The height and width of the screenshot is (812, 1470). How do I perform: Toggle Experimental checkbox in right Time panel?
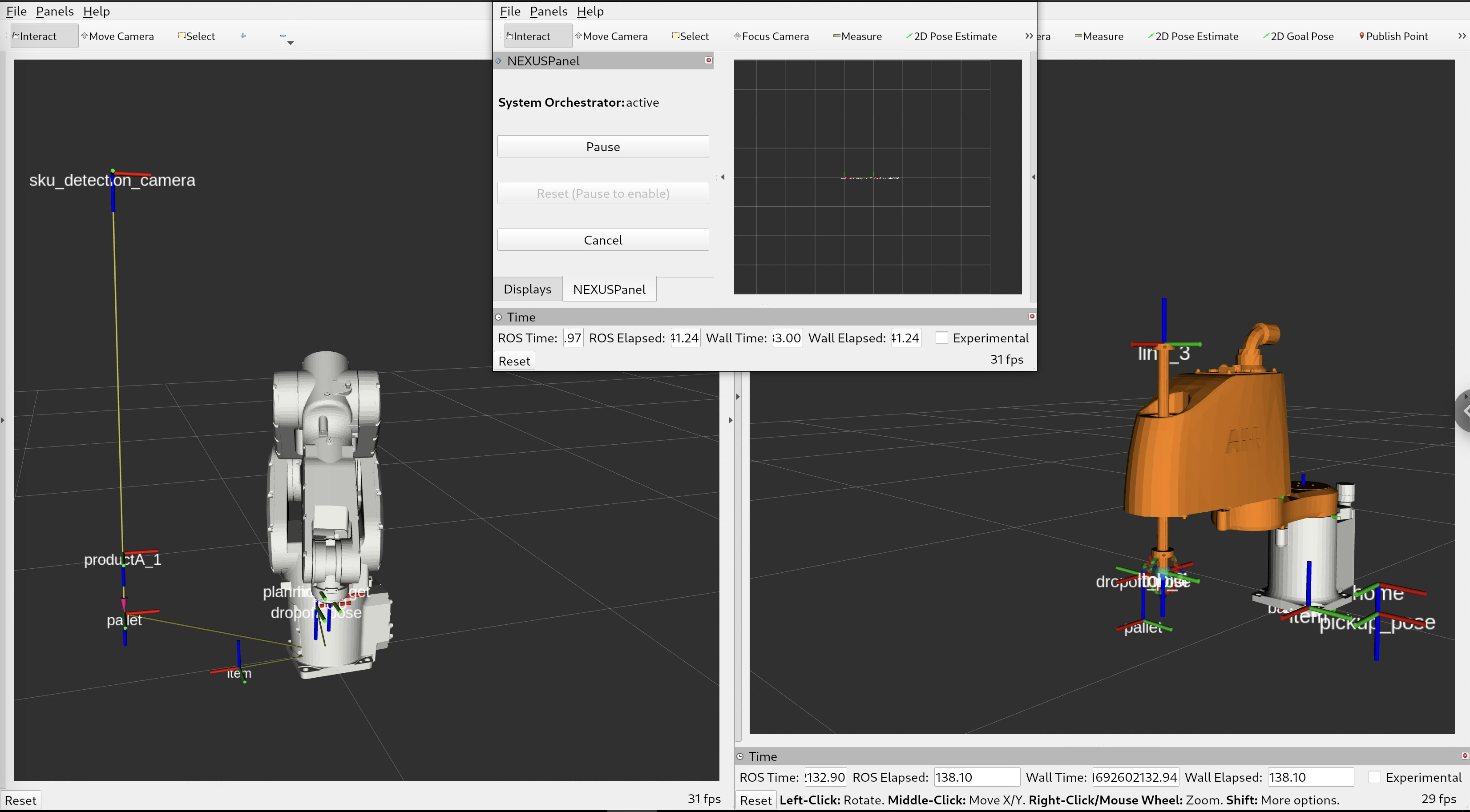point(1375,777)
